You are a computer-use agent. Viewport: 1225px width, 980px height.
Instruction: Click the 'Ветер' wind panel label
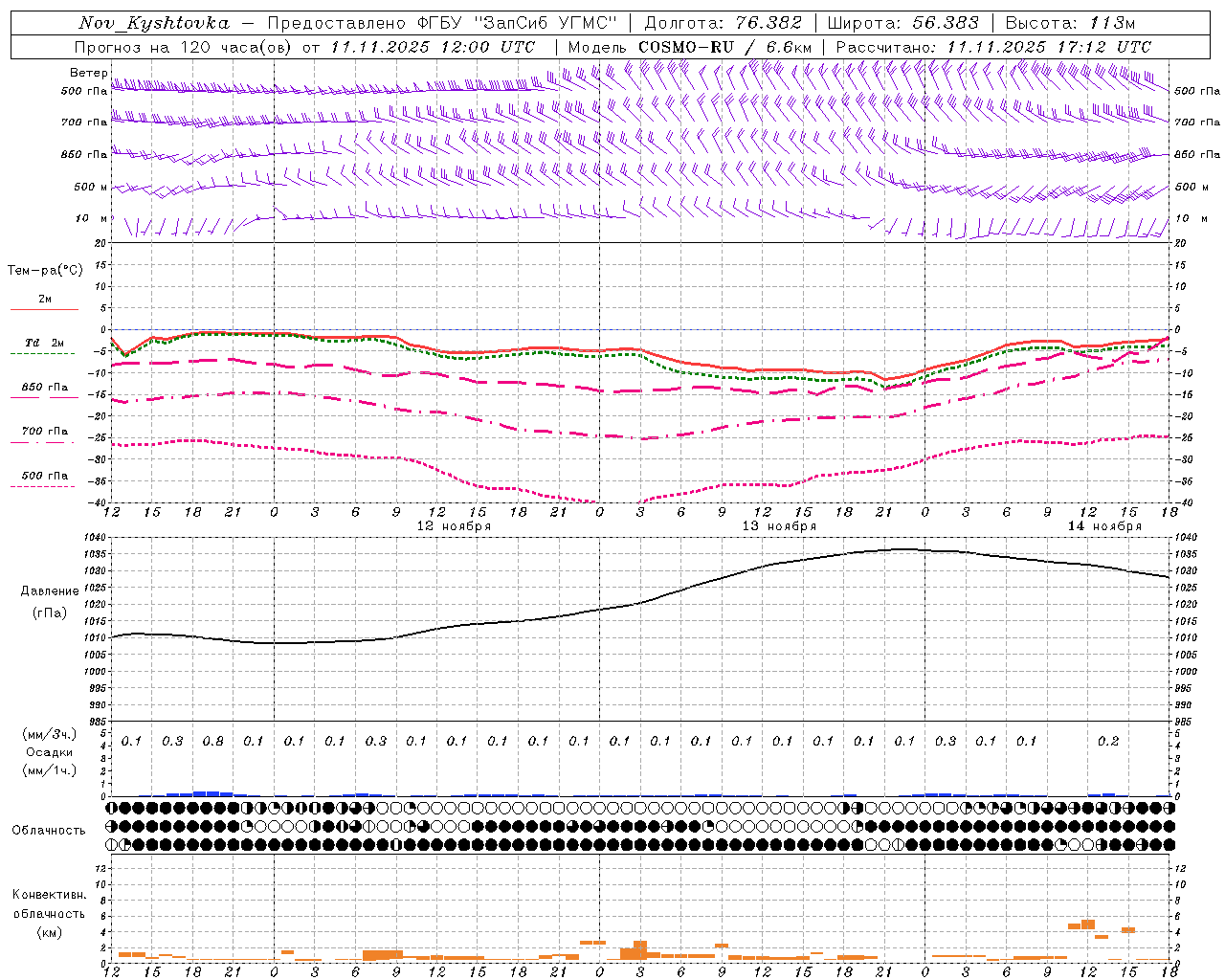88,73
